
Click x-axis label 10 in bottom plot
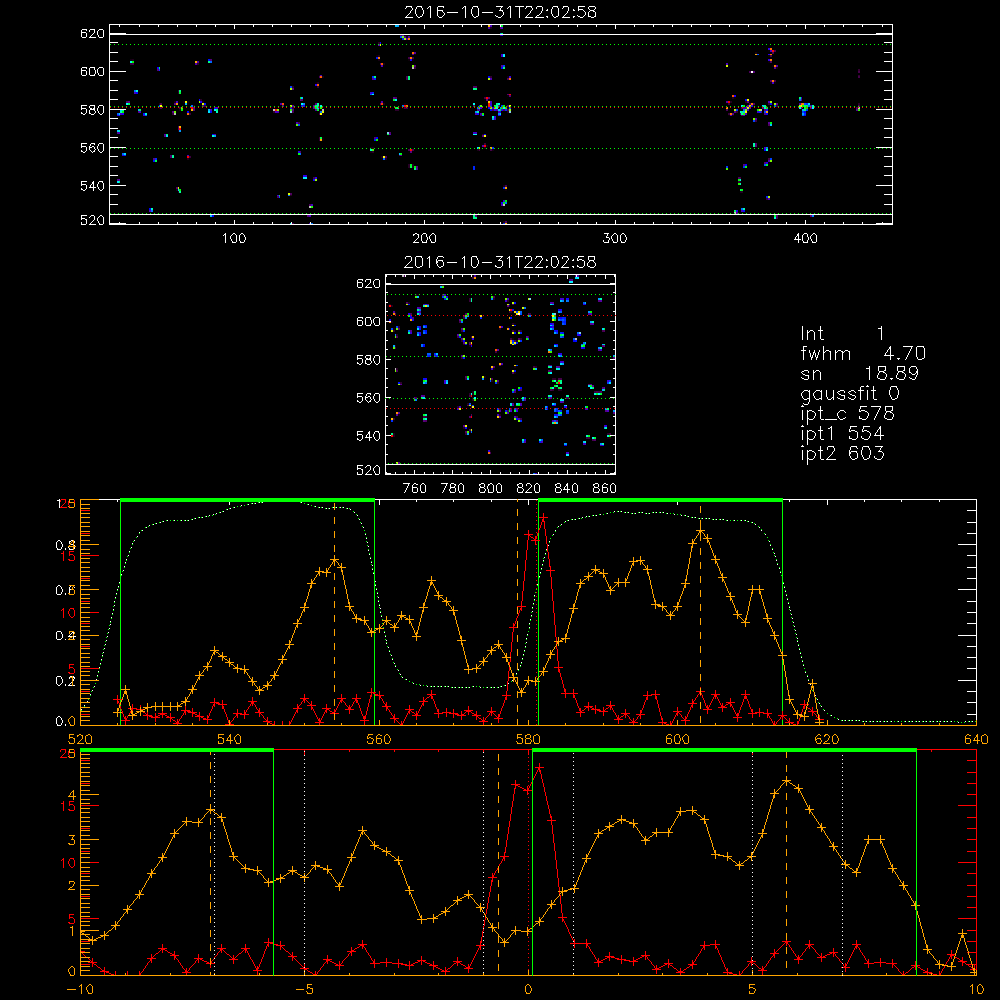pos(976,989)
